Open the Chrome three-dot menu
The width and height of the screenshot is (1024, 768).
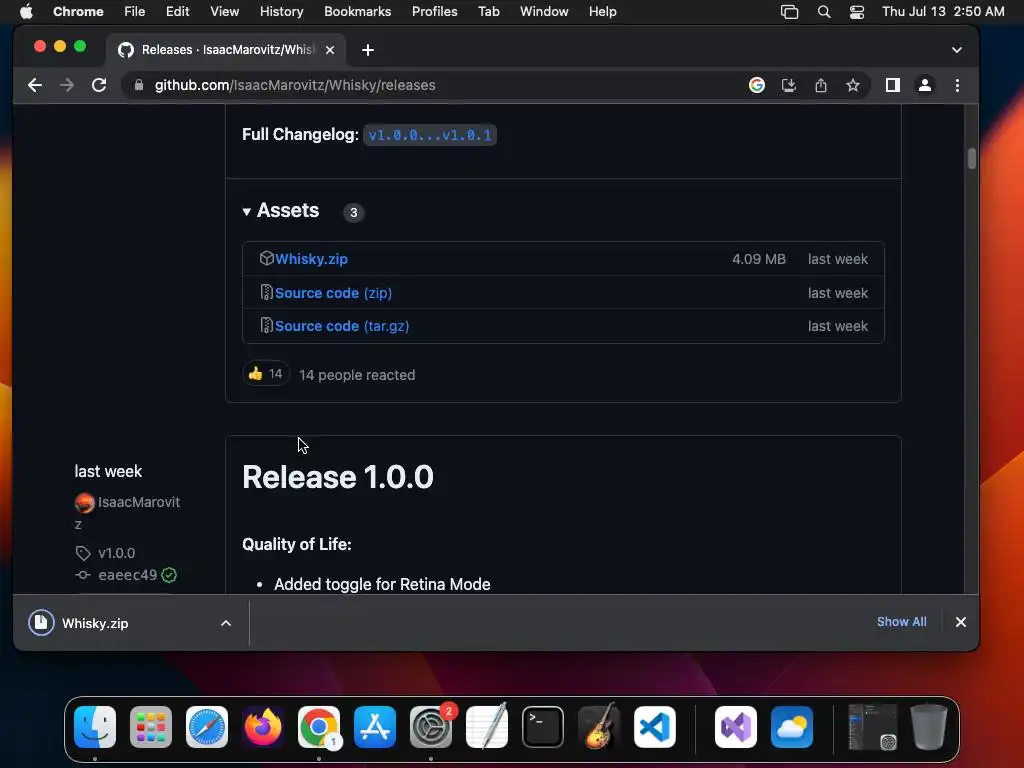957,85
